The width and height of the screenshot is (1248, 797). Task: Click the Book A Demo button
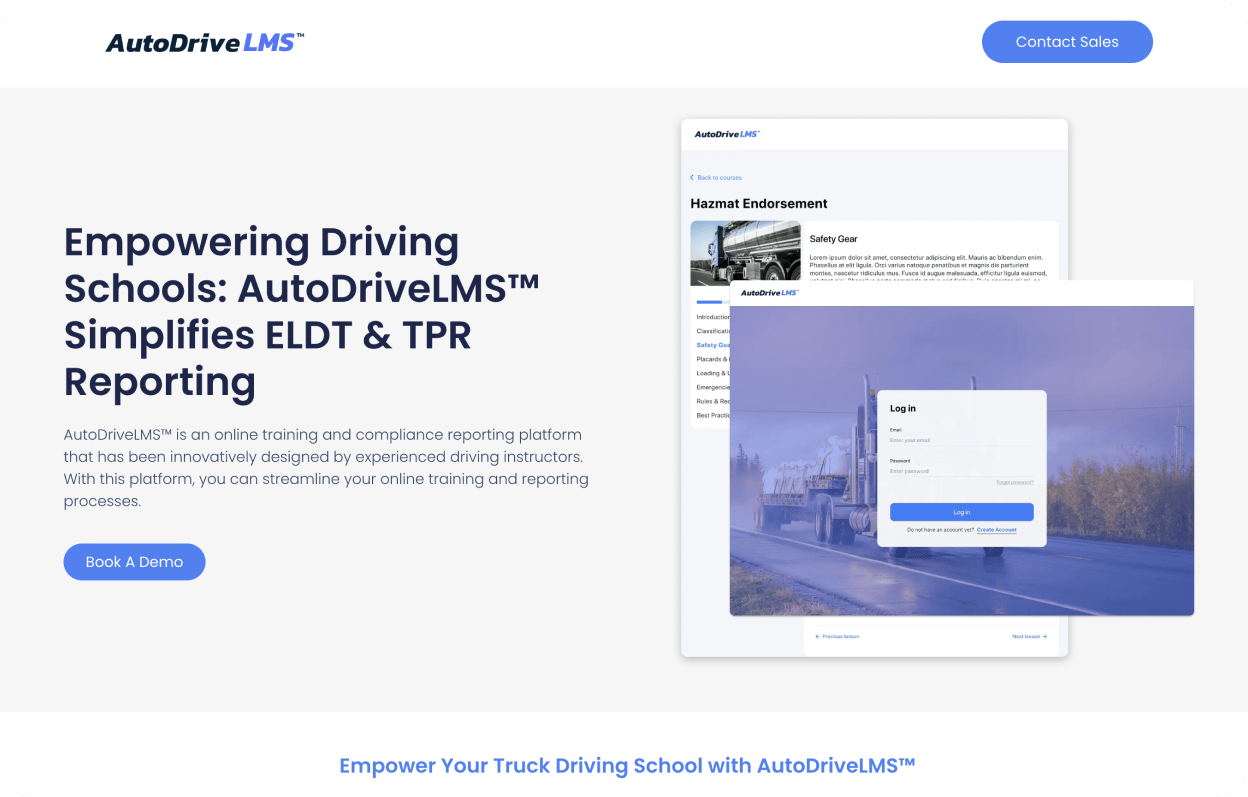pos(134,562)
